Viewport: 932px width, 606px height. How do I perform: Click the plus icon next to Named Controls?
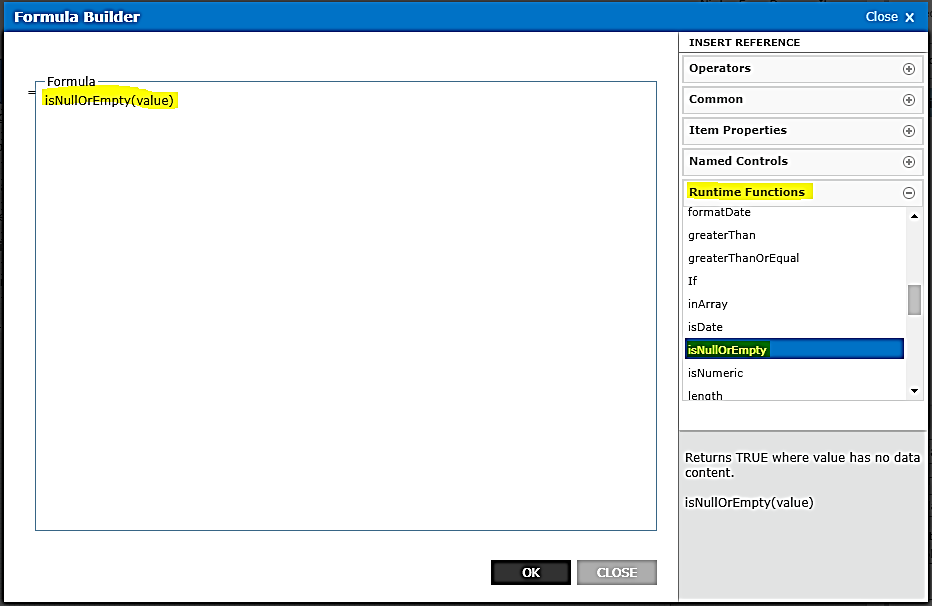pos(909,161)
